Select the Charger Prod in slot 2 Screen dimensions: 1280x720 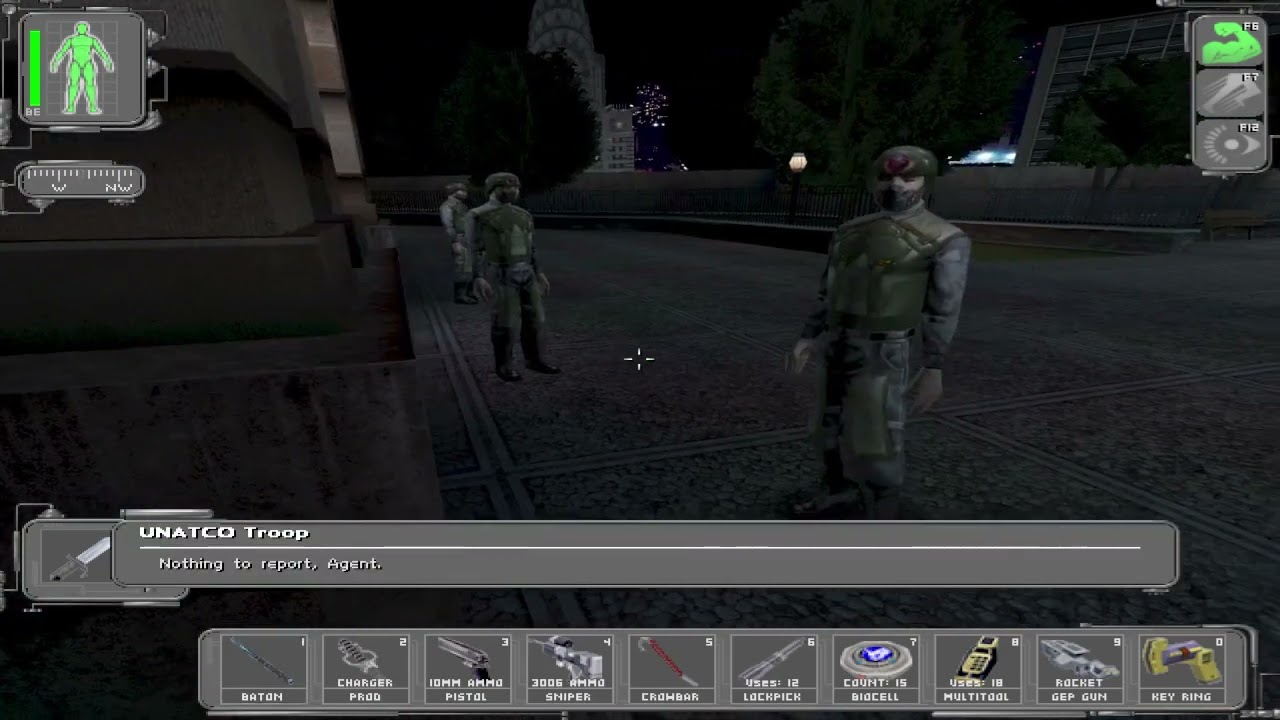coord(364,668)
